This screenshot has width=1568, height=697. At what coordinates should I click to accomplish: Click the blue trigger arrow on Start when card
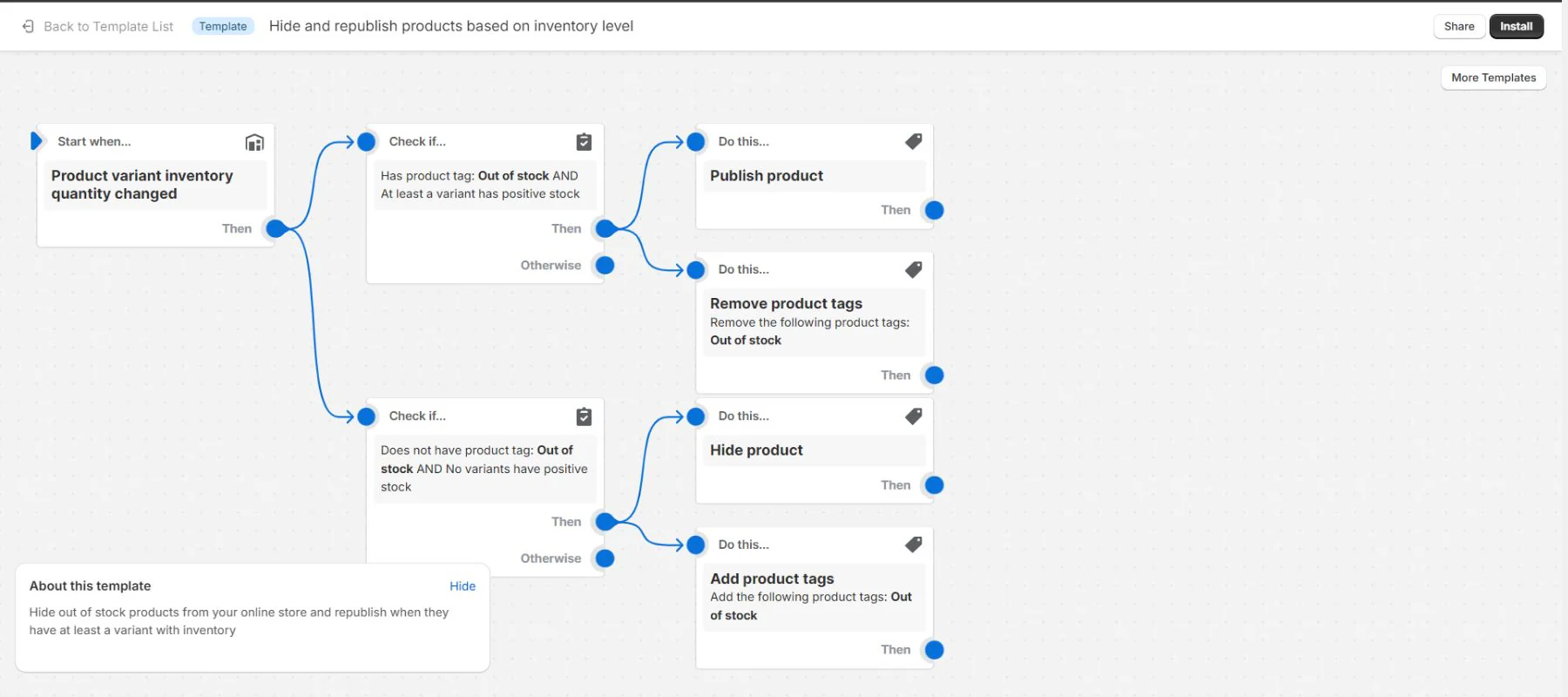pos(36,141)
